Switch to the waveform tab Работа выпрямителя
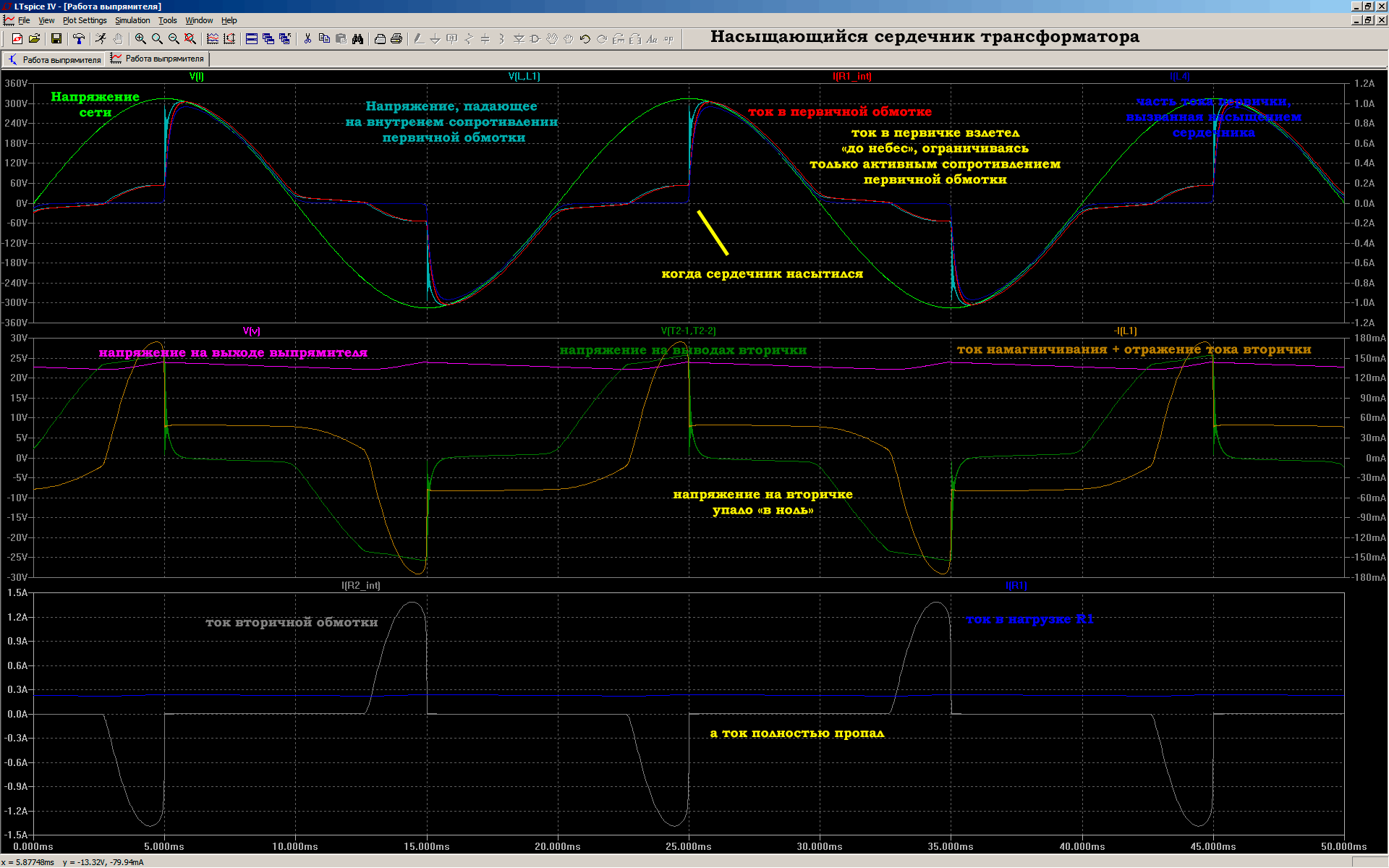1389x868 pixels. pos(158,59)
